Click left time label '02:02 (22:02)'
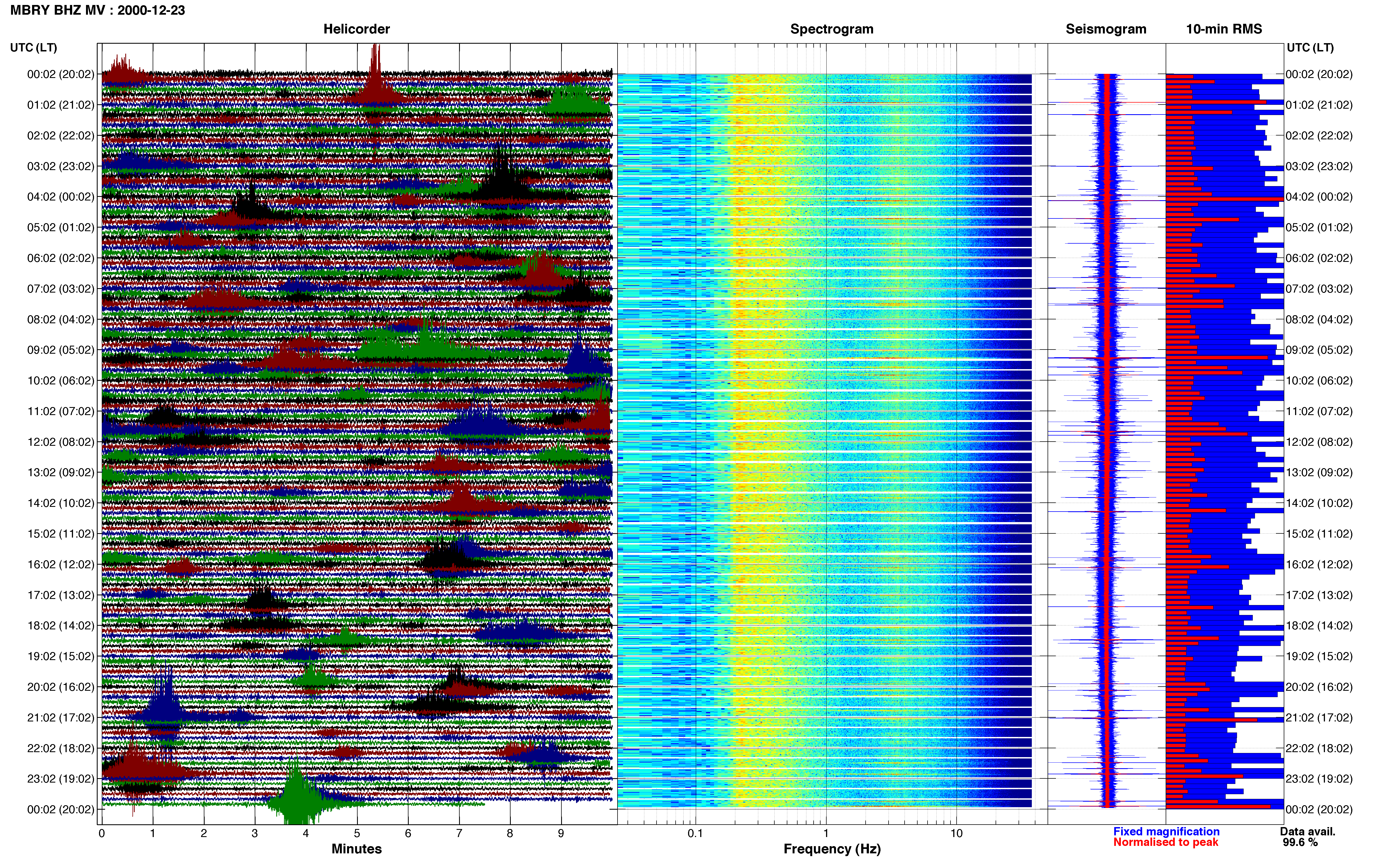 pyautogui.click(x=61, y=135)
